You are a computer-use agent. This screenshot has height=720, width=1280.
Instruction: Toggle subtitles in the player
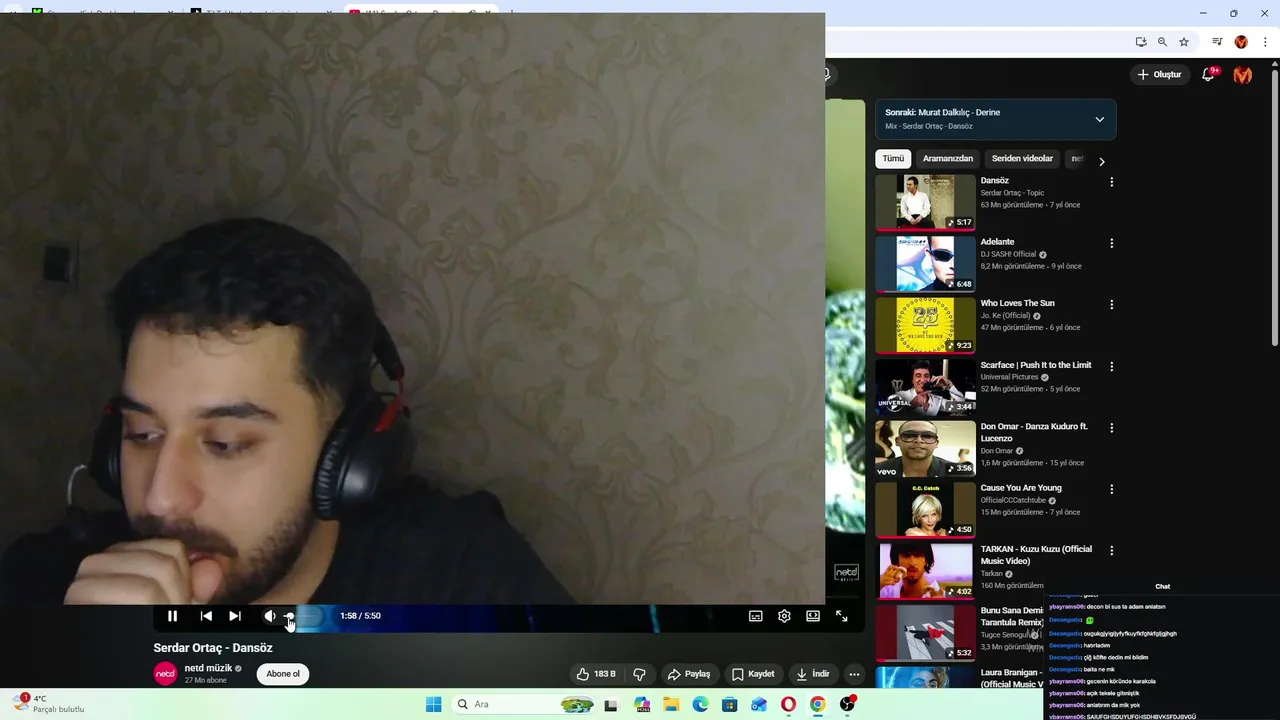756,616
